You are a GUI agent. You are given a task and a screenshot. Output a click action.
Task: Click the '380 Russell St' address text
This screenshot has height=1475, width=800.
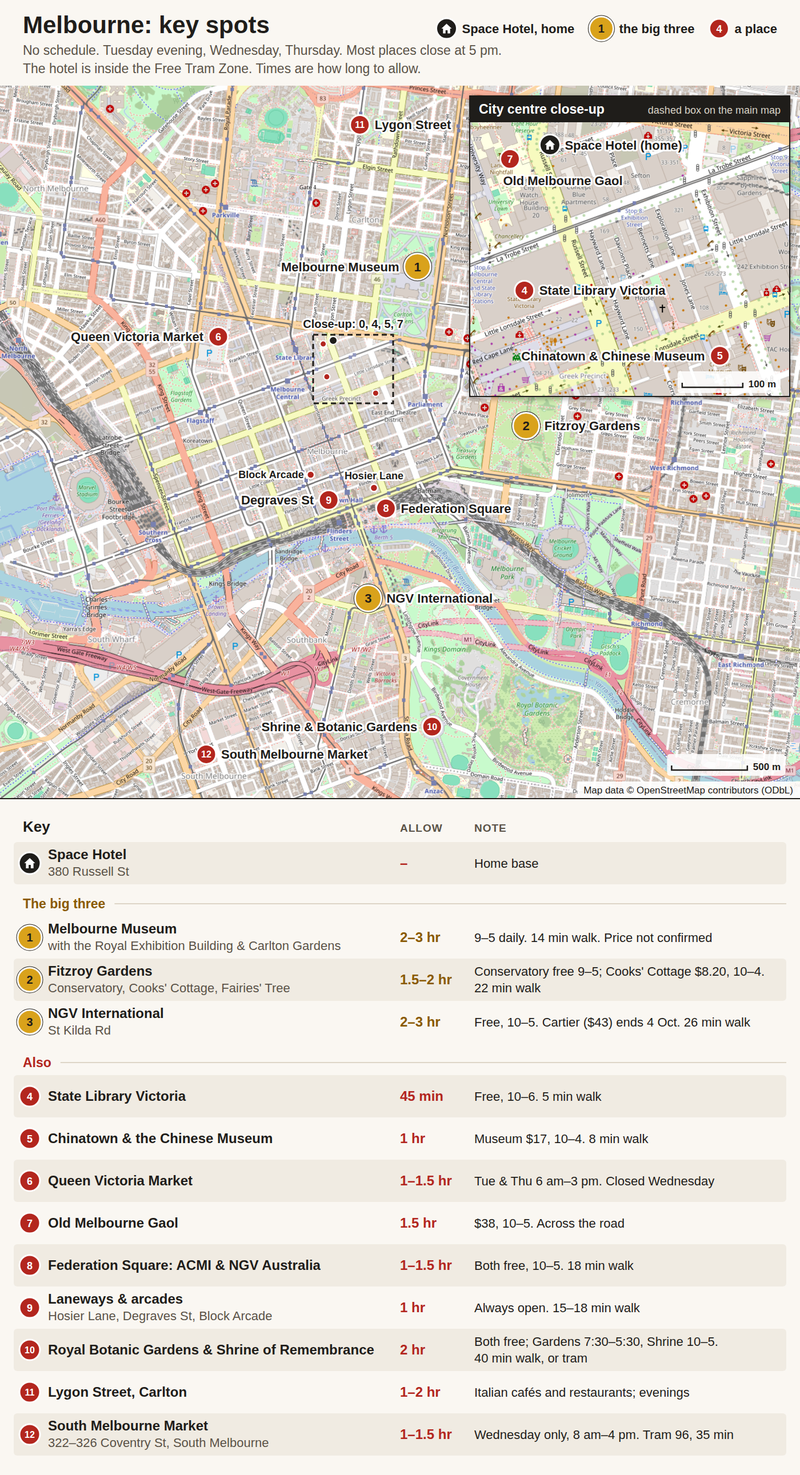click(88, 872)
